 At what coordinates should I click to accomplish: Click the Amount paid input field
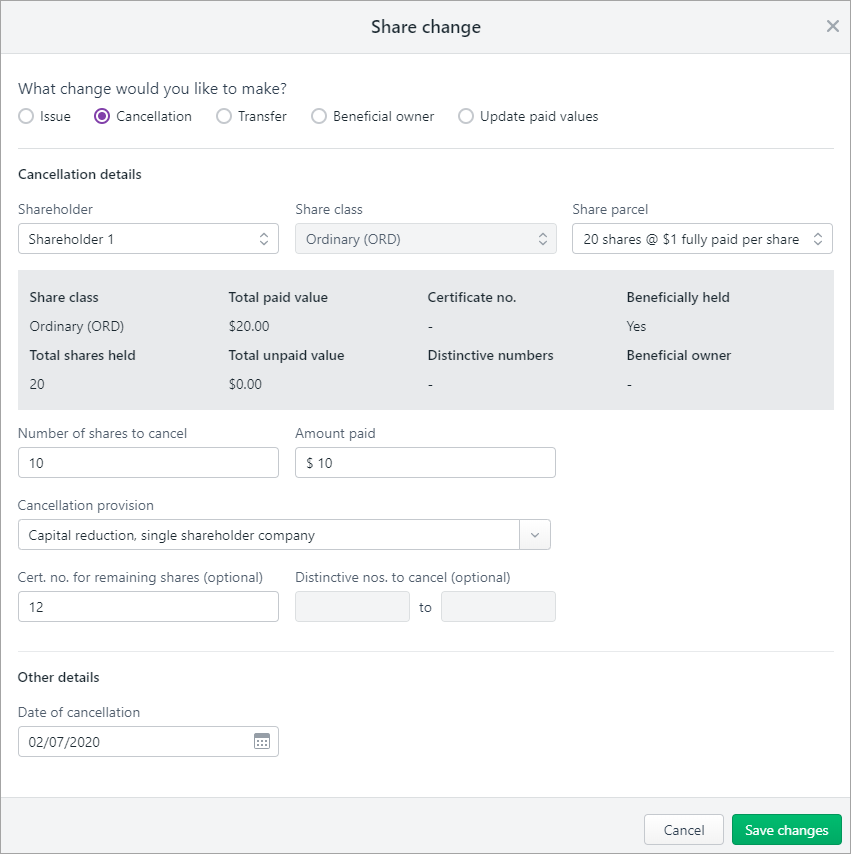pyautogui.click(x=425, y=463)
